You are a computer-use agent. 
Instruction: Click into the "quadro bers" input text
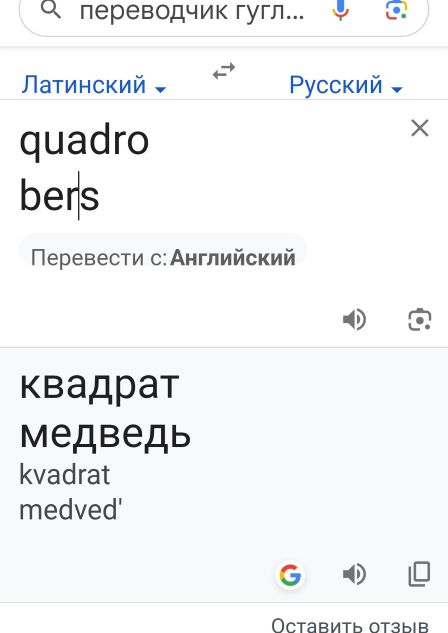tap(84, 168)
